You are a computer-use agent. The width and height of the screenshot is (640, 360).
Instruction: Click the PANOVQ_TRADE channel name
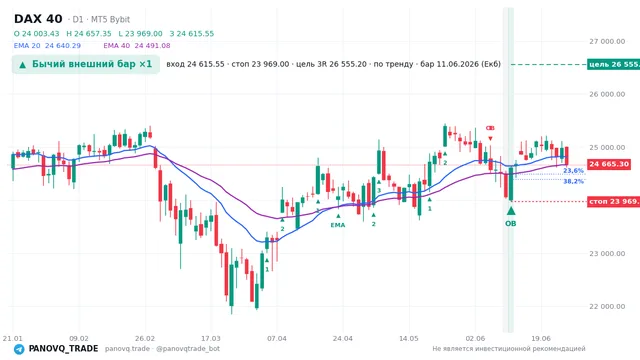63,349
